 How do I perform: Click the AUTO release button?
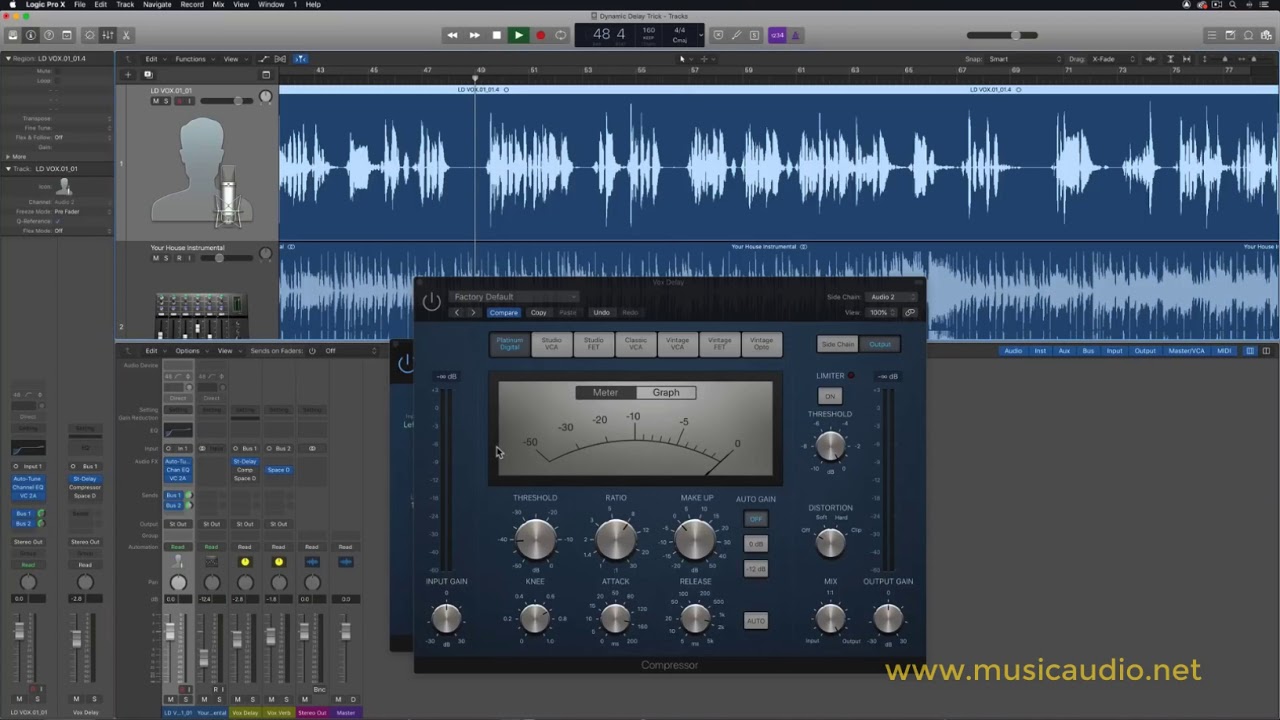756,621
